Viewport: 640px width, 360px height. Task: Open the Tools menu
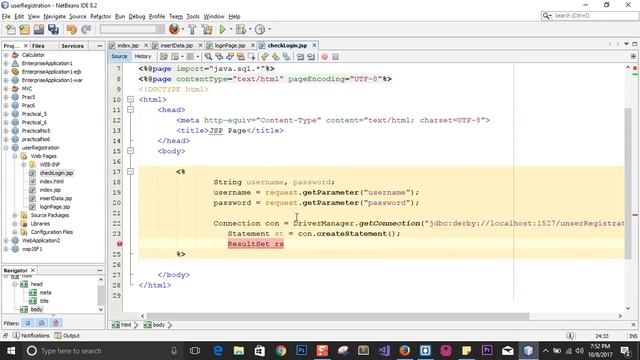pyautogui.click(x=193, y=16)
